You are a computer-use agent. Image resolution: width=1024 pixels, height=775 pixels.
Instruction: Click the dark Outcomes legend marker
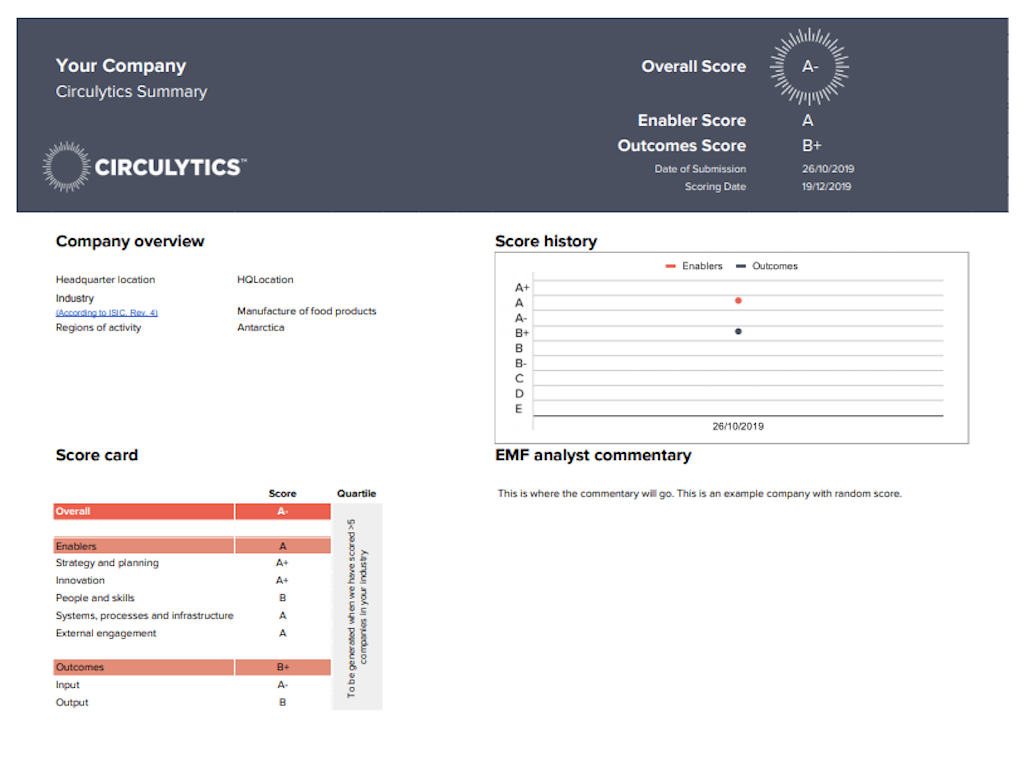[741, 266]
